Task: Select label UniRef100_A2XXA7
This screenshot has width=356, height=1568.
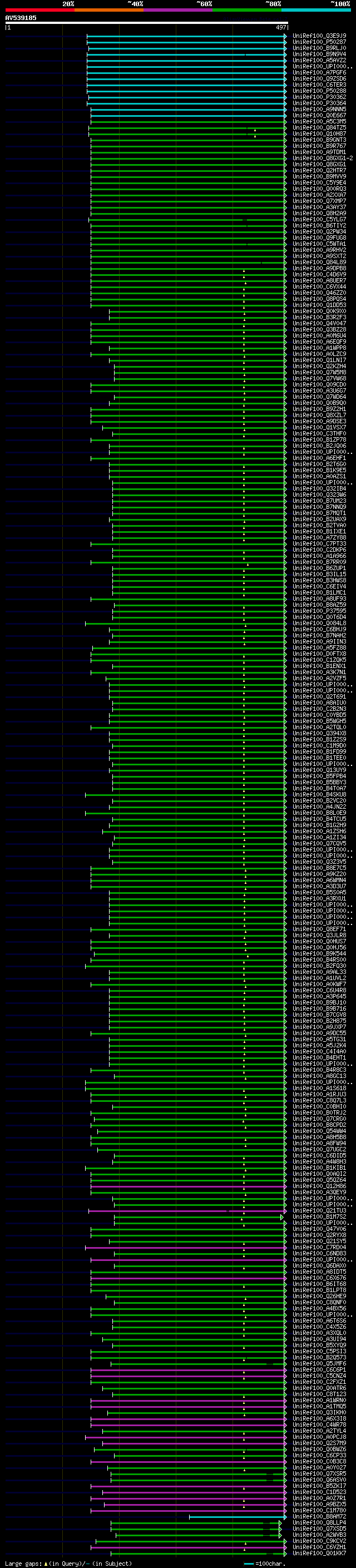Action: tap(319, 195)
